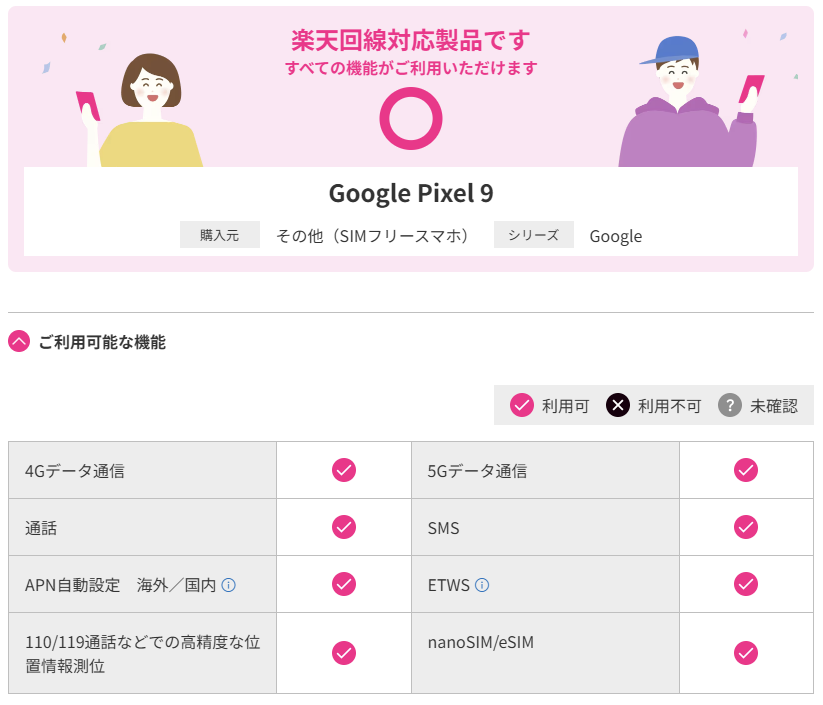Viewport: 823px width, 705px height.
Task: Collapse the ご利用可能な機能 section chevron
Action: coord(19,341)
